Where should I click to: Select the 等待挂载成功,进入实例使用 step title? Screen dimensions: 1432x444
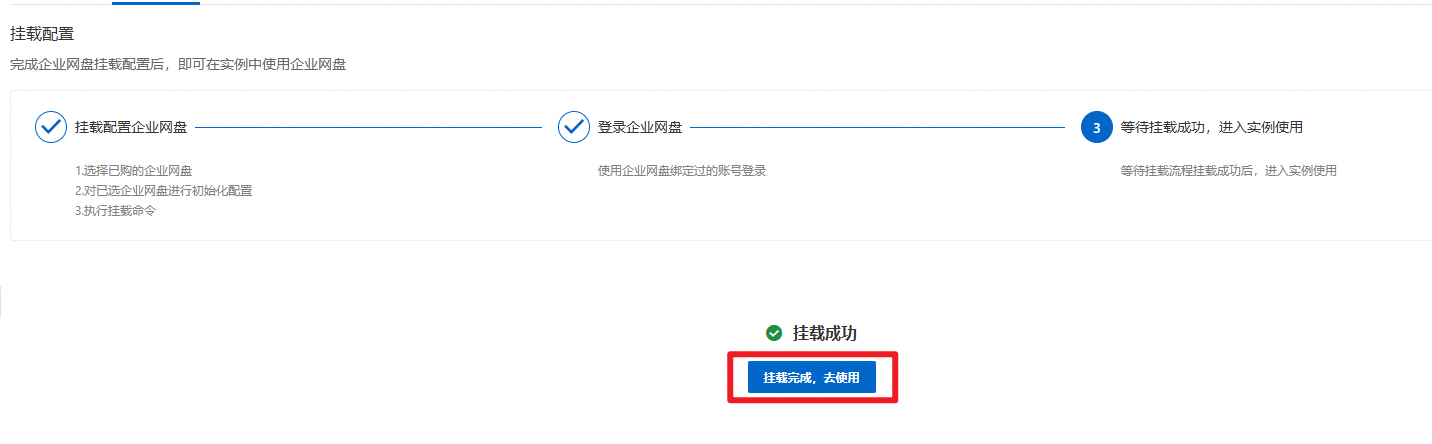(1212, 128)
